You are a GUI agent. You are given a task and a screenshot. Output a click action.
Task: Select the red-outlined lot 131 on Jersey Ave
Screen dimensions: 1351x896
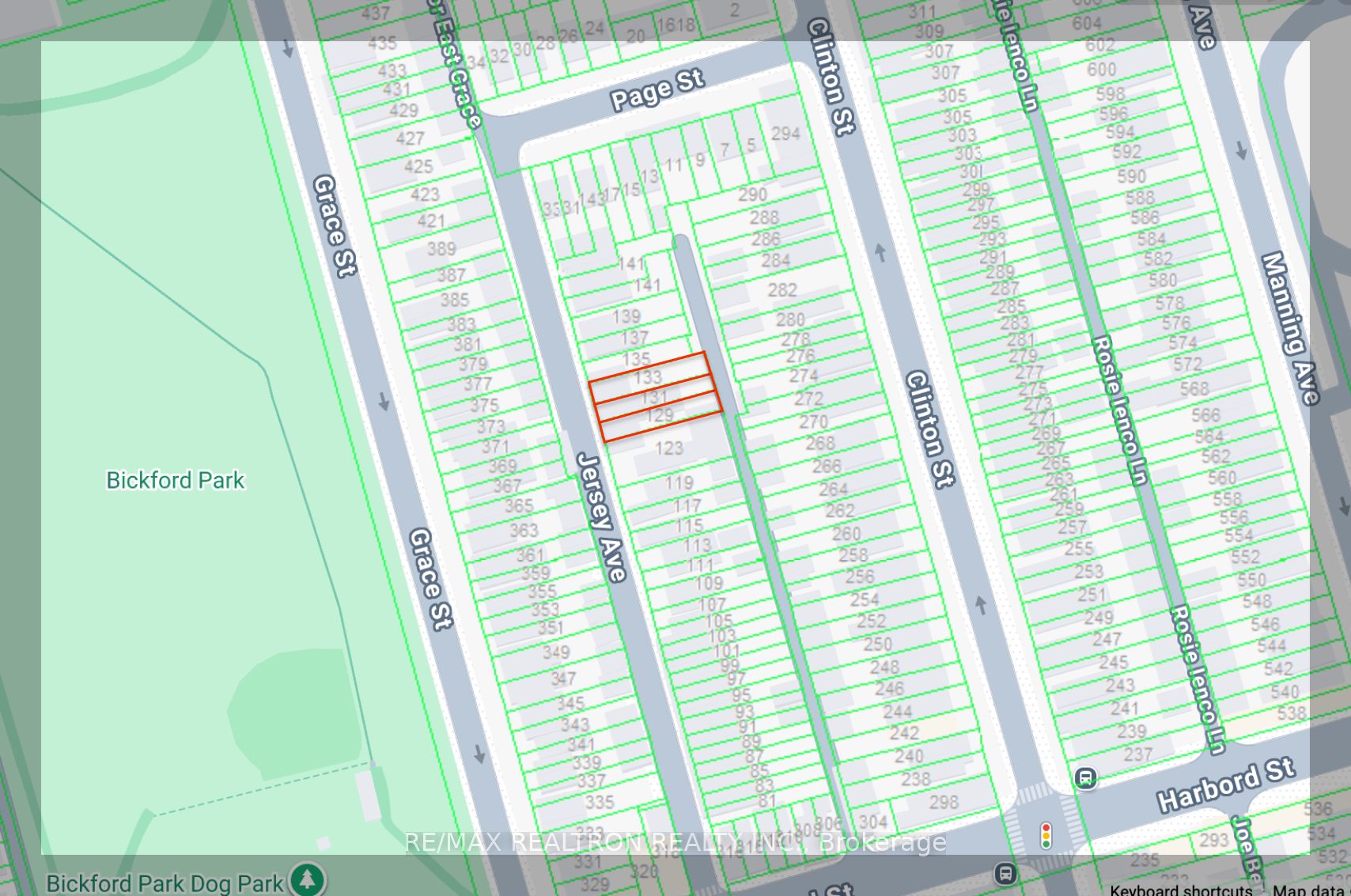pyautogui.click(x=654, y=396)
